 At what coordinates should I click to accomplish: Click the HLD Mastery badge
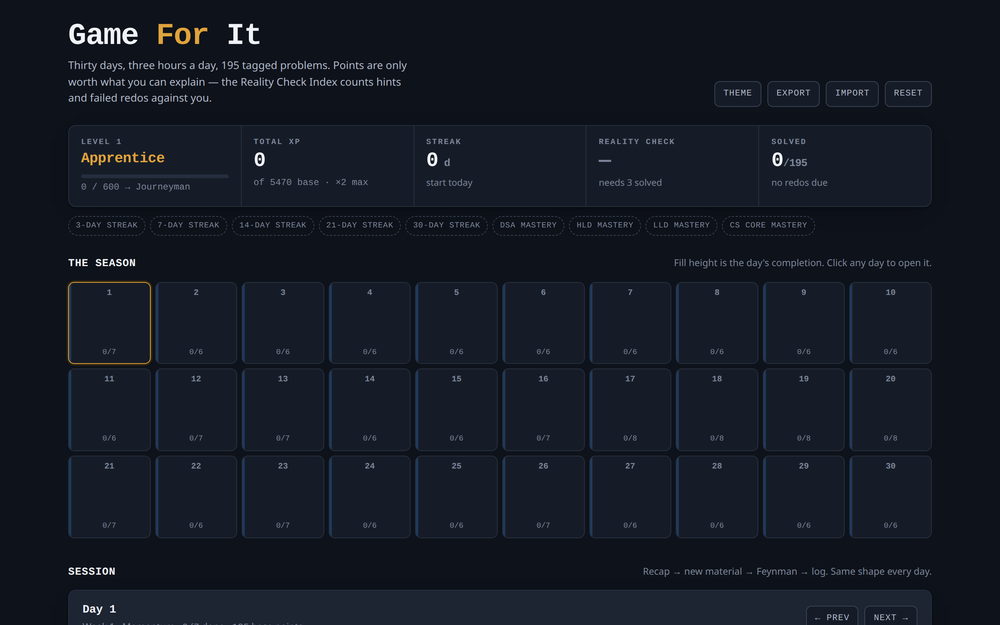(x=605, y=225)
